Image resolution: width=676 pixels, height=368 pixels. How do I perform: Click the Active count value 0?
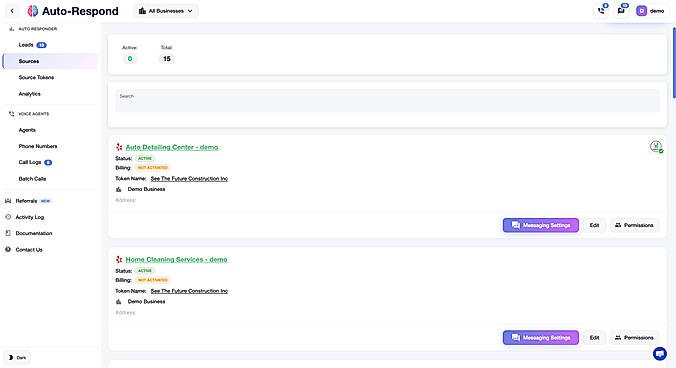[130, 59]
